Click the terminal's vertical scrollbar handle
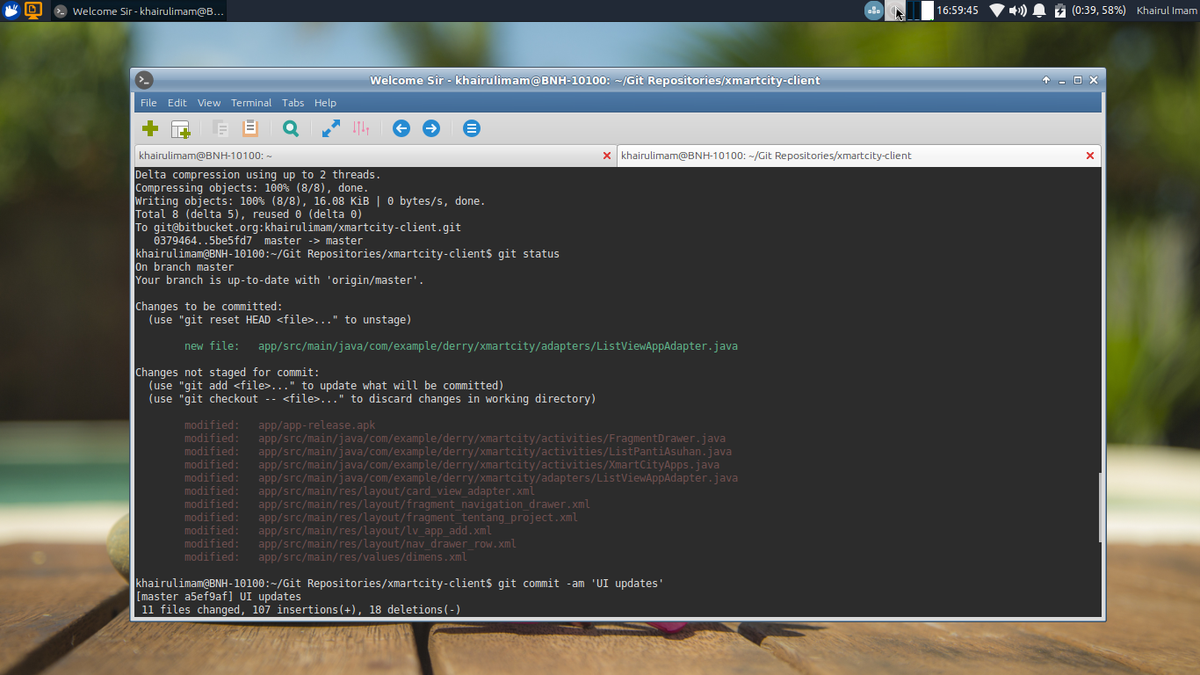Viewport: 1200px width, 675px height. [x=1102, y=508]
